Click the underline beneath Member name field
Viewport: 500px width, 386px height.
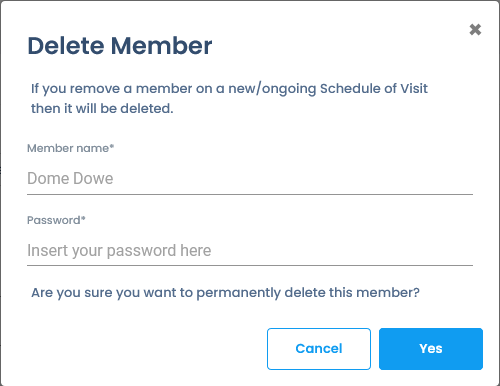pyautogui.click(x=250, y=194)
